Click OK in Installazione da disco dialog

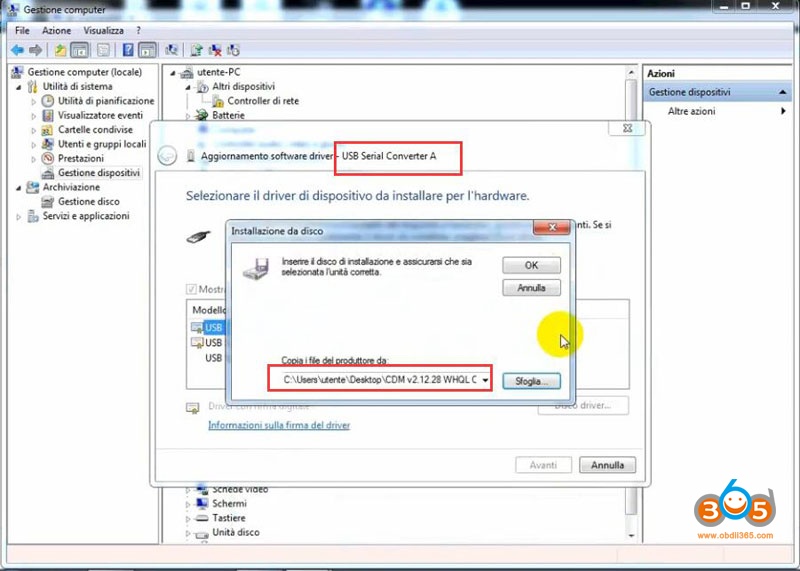click(531, 265)
